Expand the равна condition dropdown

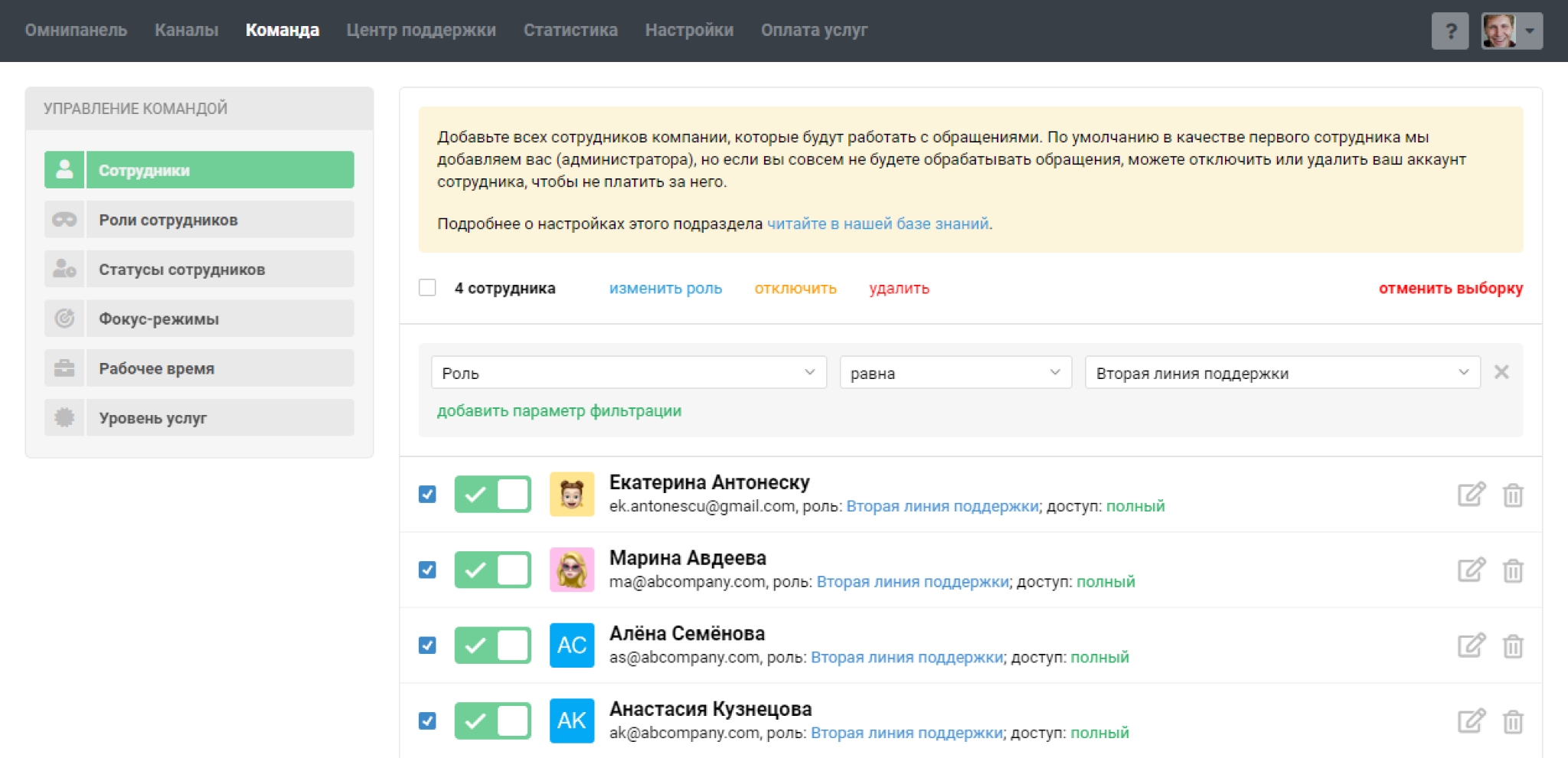955,373
